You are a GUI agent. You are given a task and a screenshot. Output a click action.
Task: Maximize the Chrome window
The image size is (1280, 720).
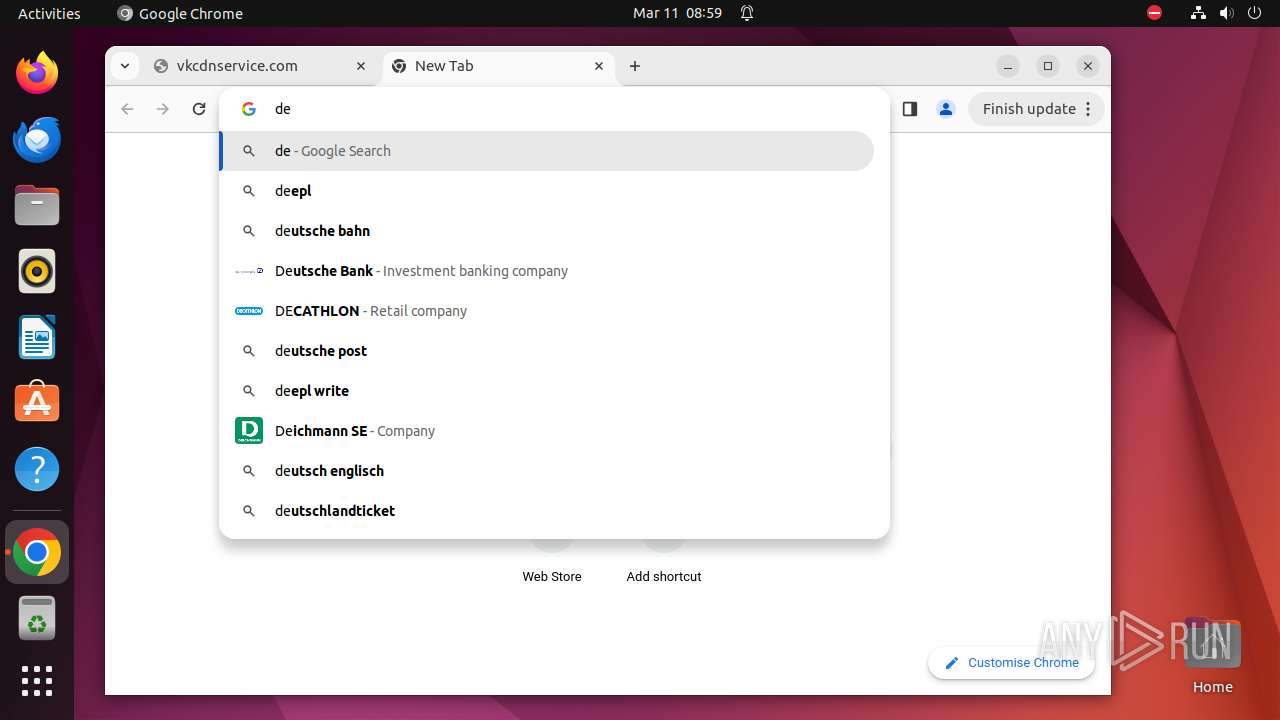point(1048,66)
